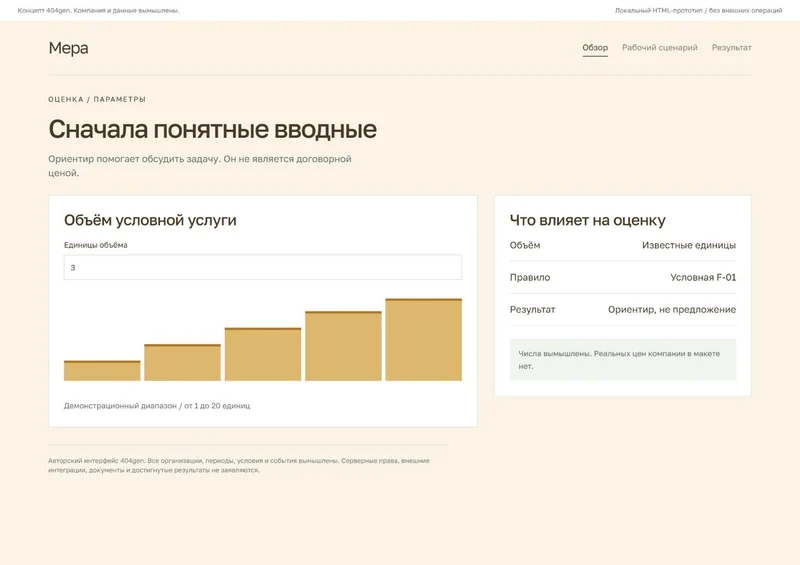Viewport: 800px width, 565px height.
Task: Select the second chart bar
Action: click(183, 362)
